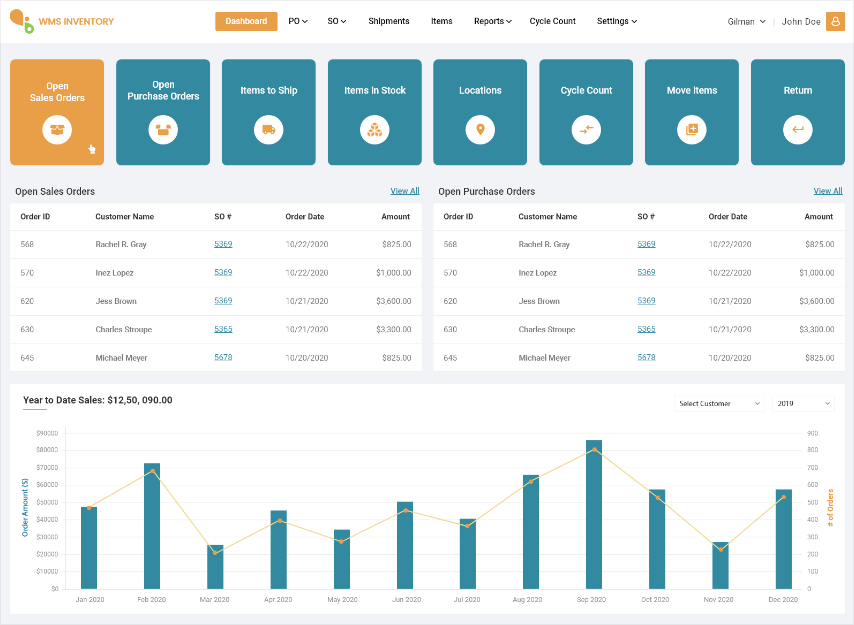Click the Return arrow icon
This screenshot has width=854, height=625.
tap(797, 130)
